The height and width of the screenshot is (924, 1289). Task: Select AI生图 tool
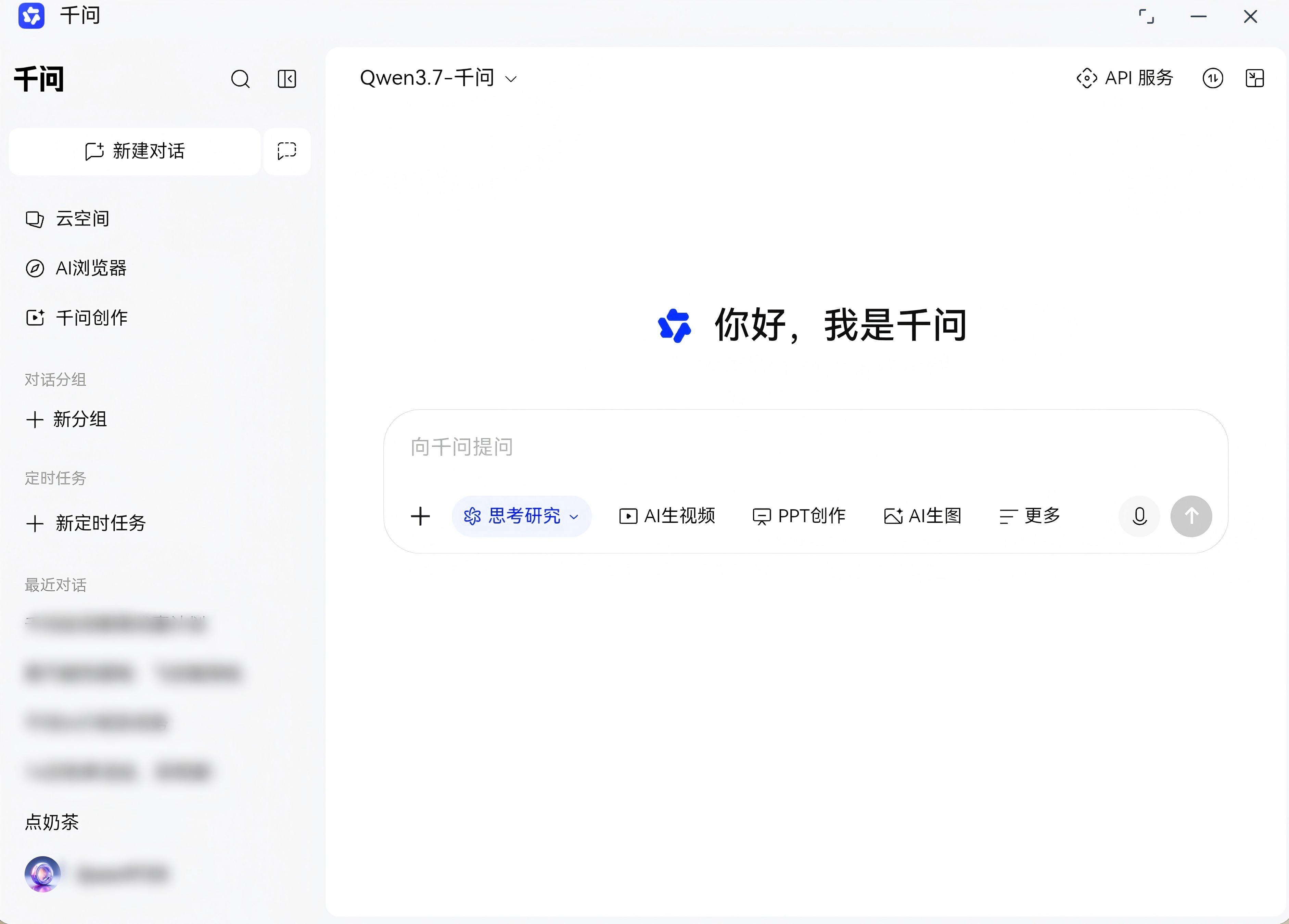923,516
